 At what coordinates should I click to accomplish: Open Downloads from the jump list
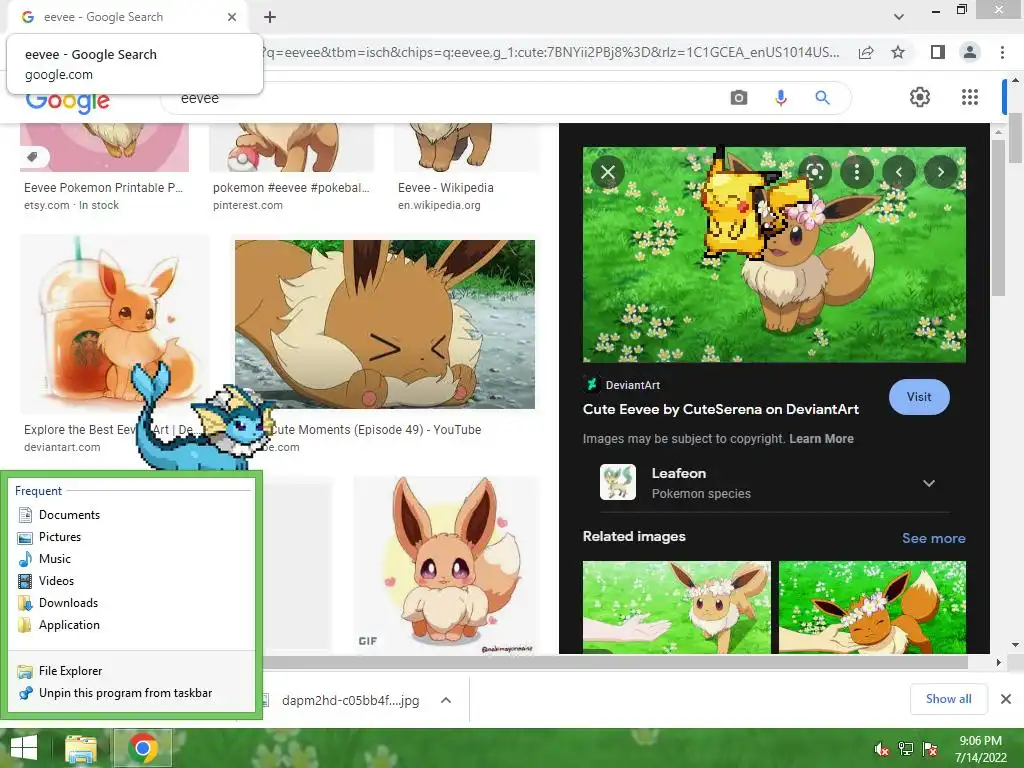pos(131,603)
